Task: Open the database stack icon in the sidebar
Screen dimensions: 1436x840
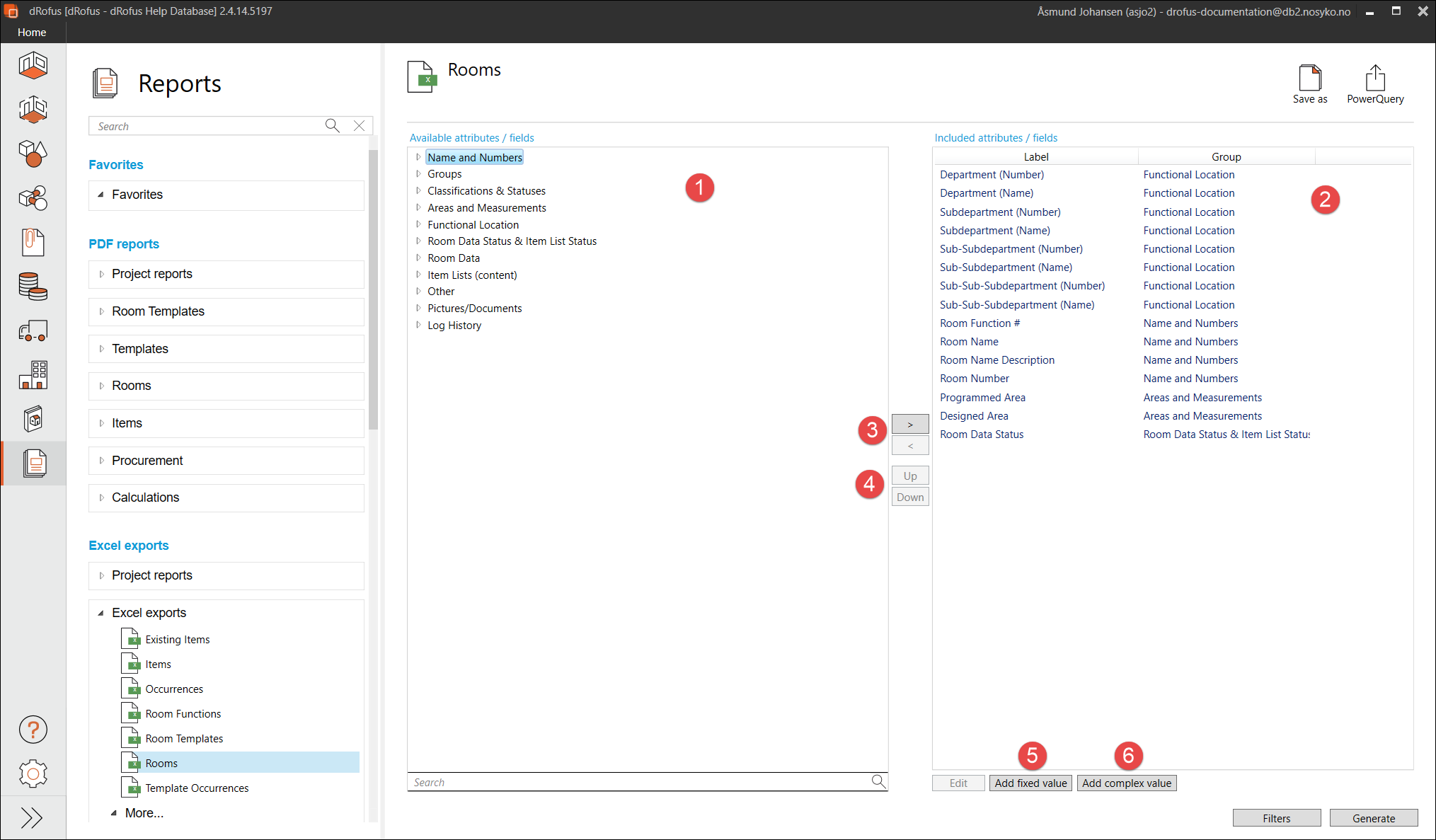Action: (33, 287)
